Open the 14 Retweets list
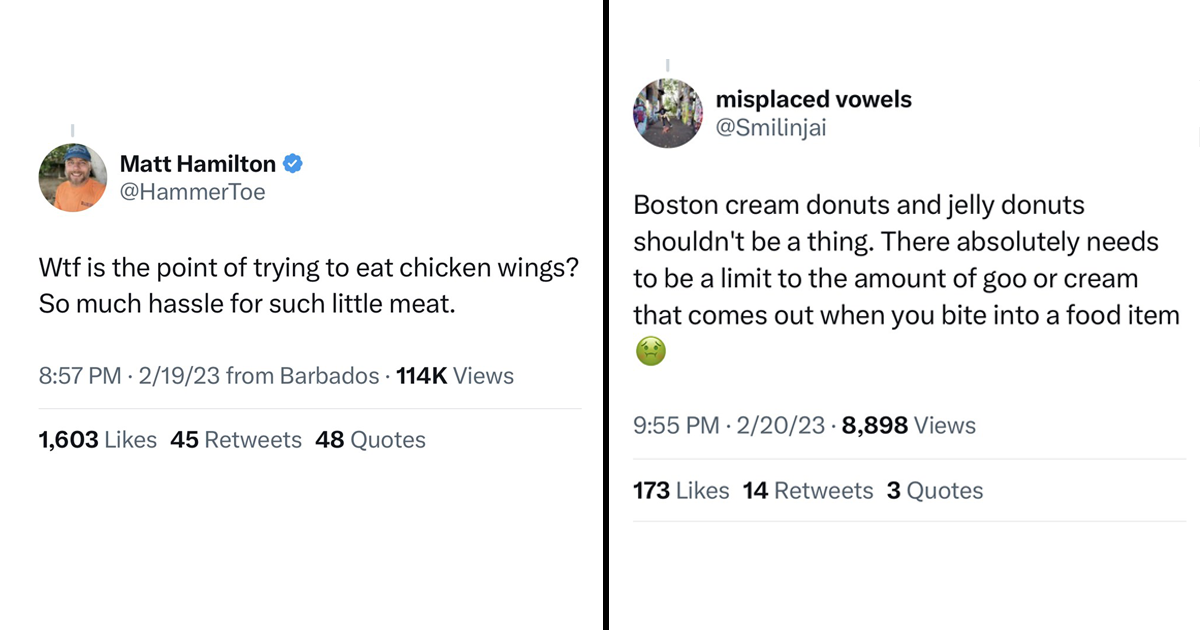Image resolution: width=1200 pixels, height=630 pixels. [x=808, y=490]
